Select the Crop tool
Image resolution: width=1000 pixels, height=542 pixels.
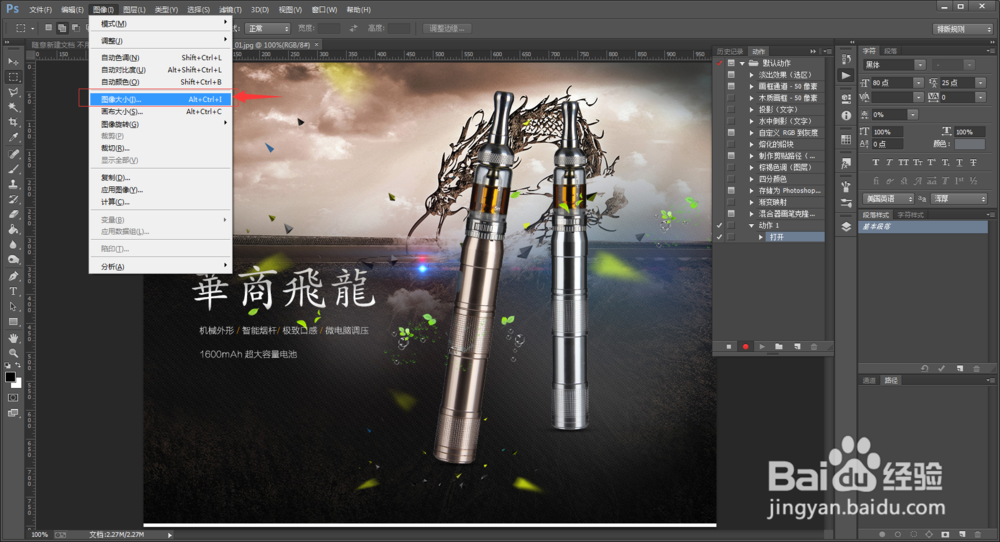pos(13,122)
